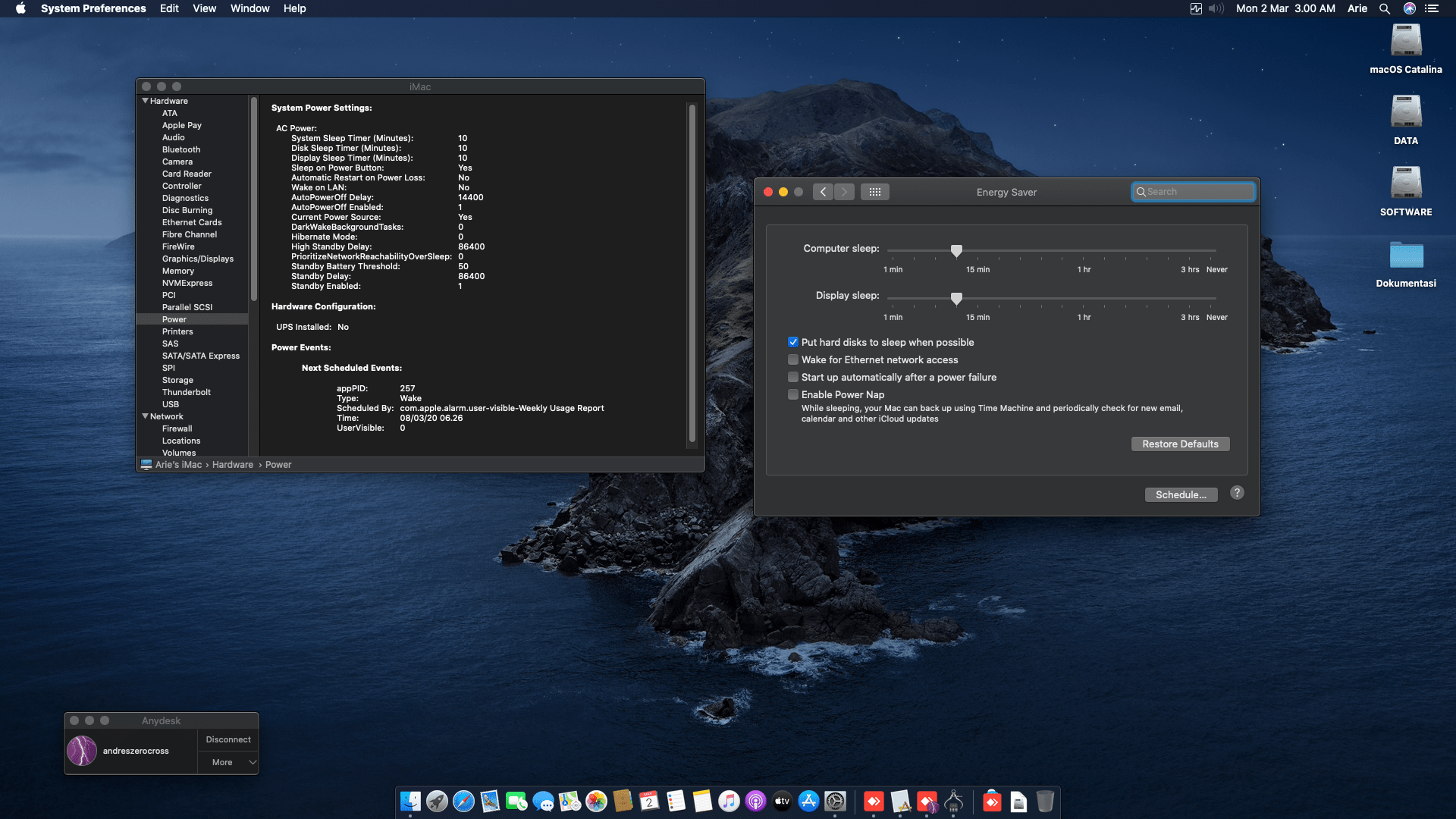Viewport: 1456px width, 819px height.
Task: Enable Wake for Ethernet network access
Action: click(793, 359)
